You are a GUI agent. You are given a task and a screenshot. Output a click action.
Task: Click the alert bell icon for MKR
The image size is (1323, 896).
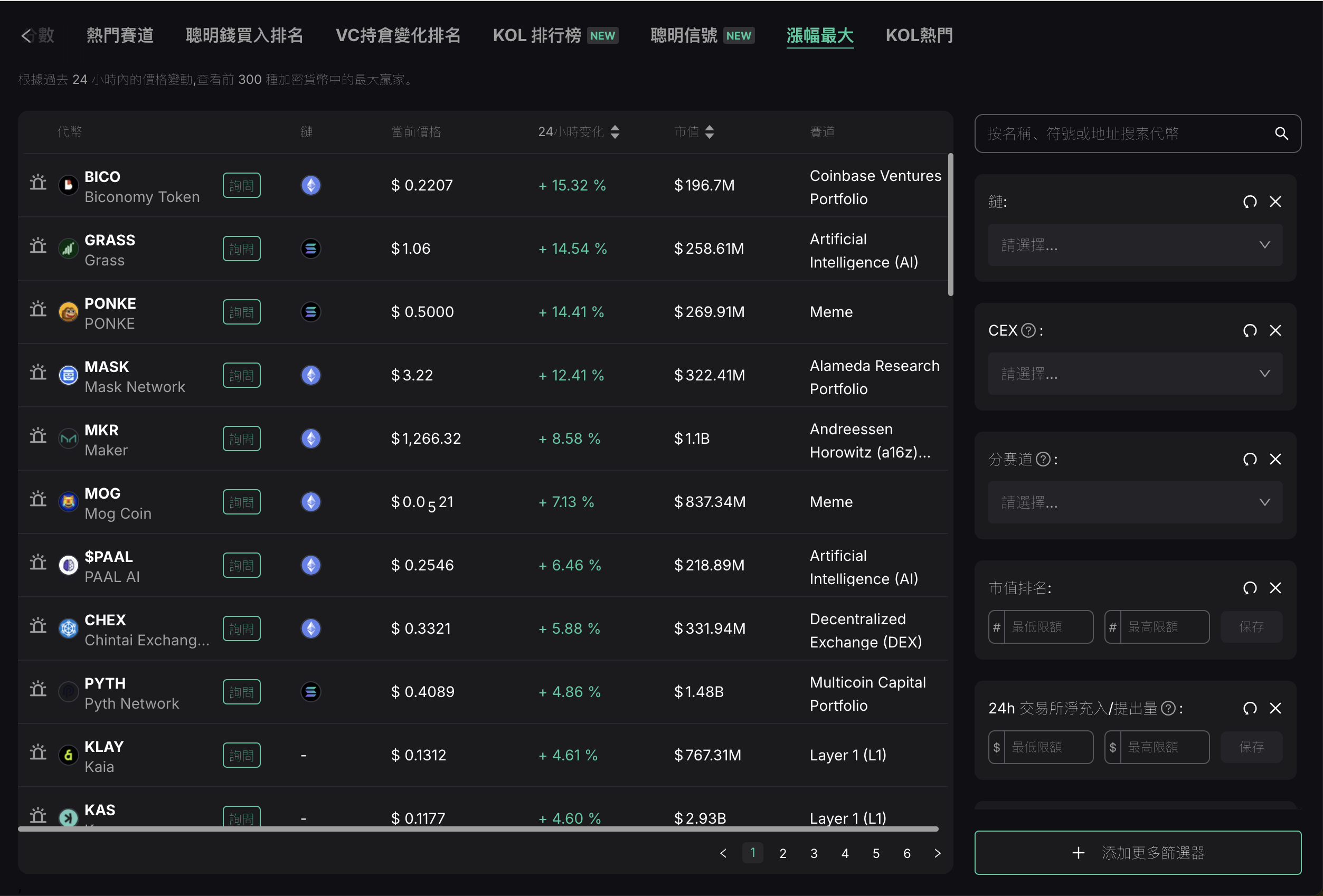(38, 435)
